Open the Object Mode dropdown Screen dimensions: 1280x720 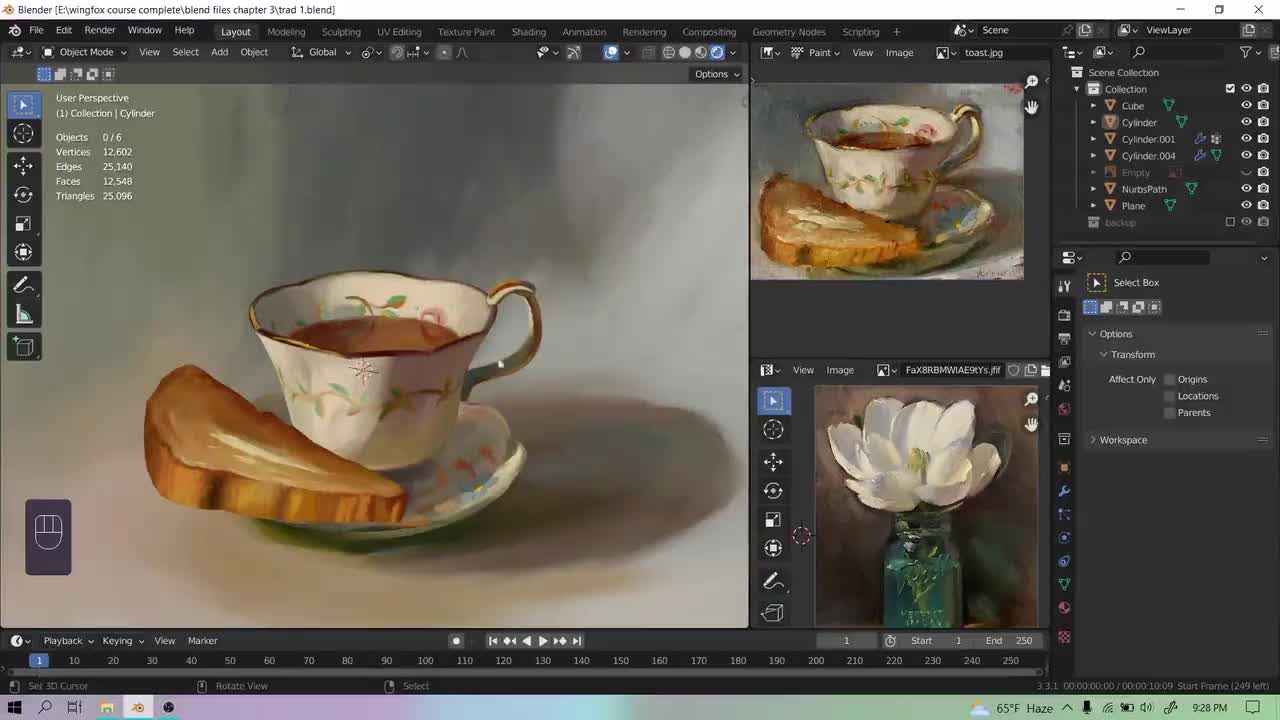(x=85, y=52)
